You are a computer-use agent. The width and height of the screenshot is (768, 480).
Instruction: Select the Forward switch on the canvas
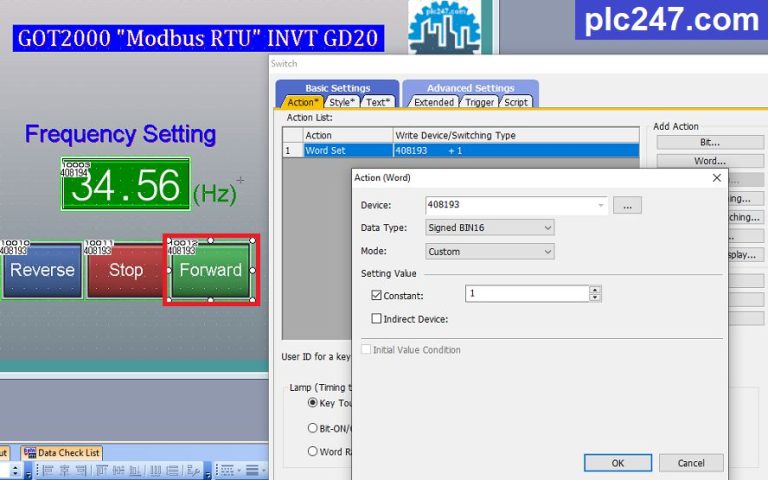tap(211, 270)
